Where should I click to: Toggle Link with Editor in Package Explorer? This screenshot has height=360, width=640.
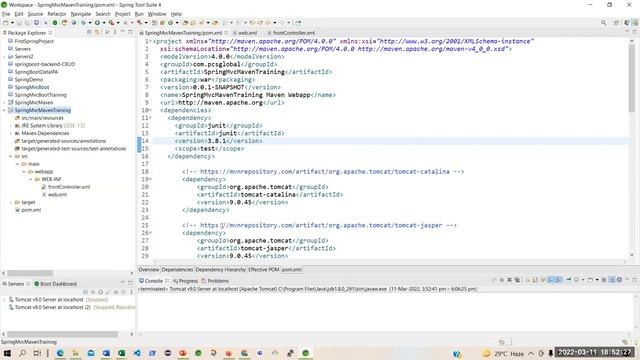pyautogui.click(x=97, y=32)
